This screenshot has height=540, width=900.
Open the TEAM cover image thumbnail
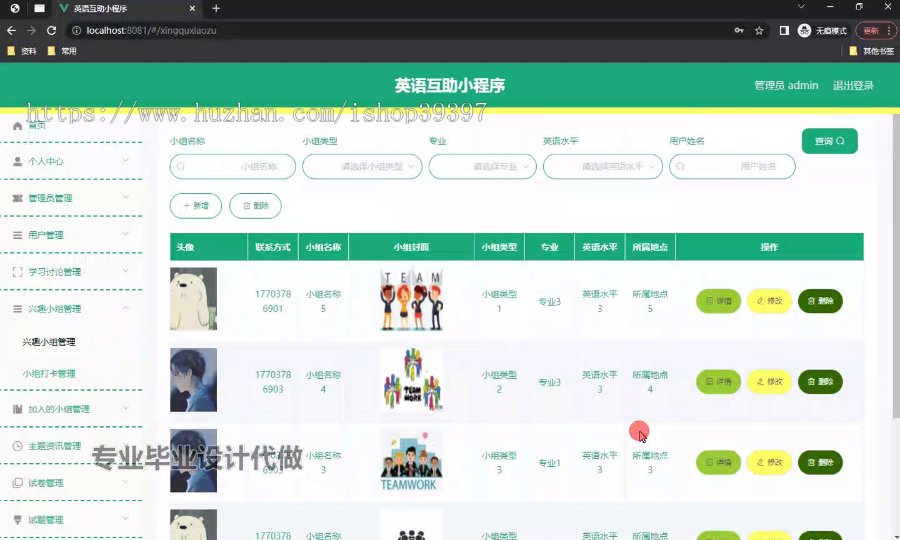(x=412, y=300)
